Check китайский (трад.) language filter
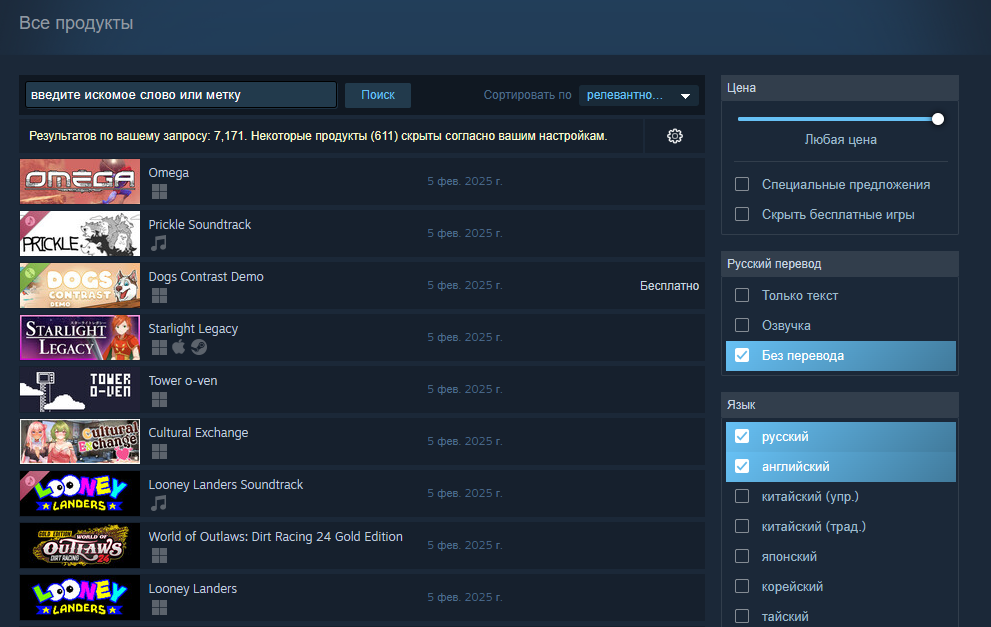 (x=742, y=526)
